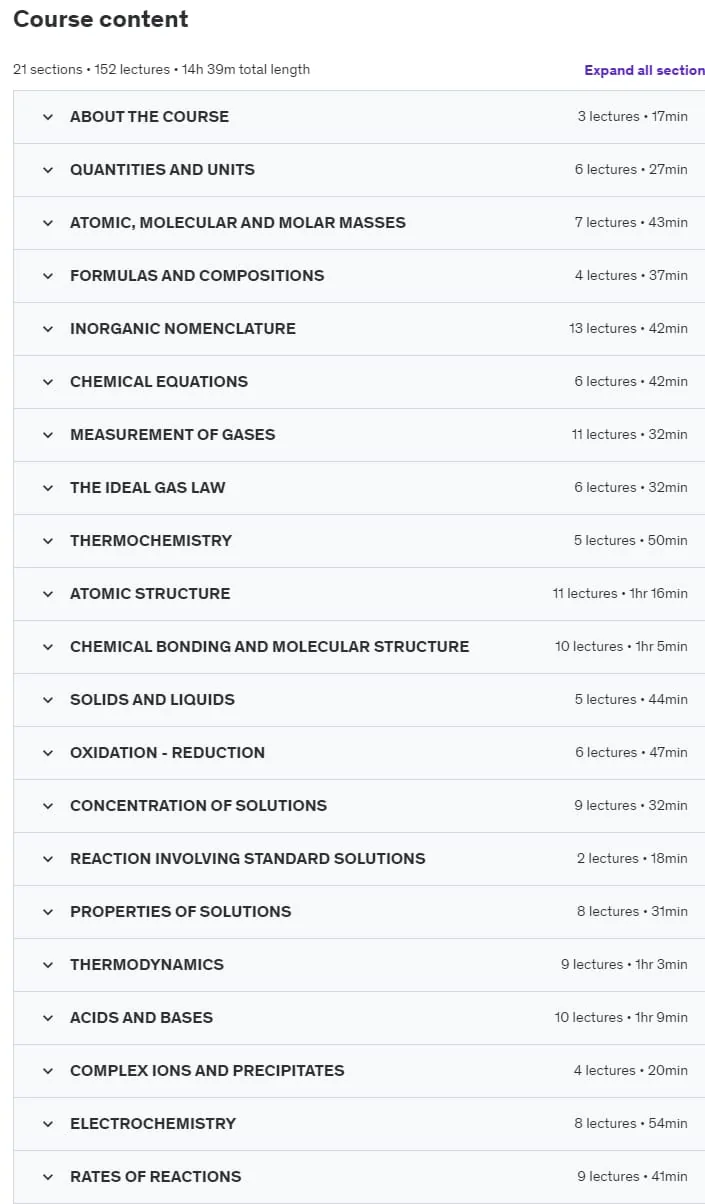Screen dimensions: 705x1204
Task: Expand the ABOUT THE COURSE section chevron
Action: pos(47,117)
